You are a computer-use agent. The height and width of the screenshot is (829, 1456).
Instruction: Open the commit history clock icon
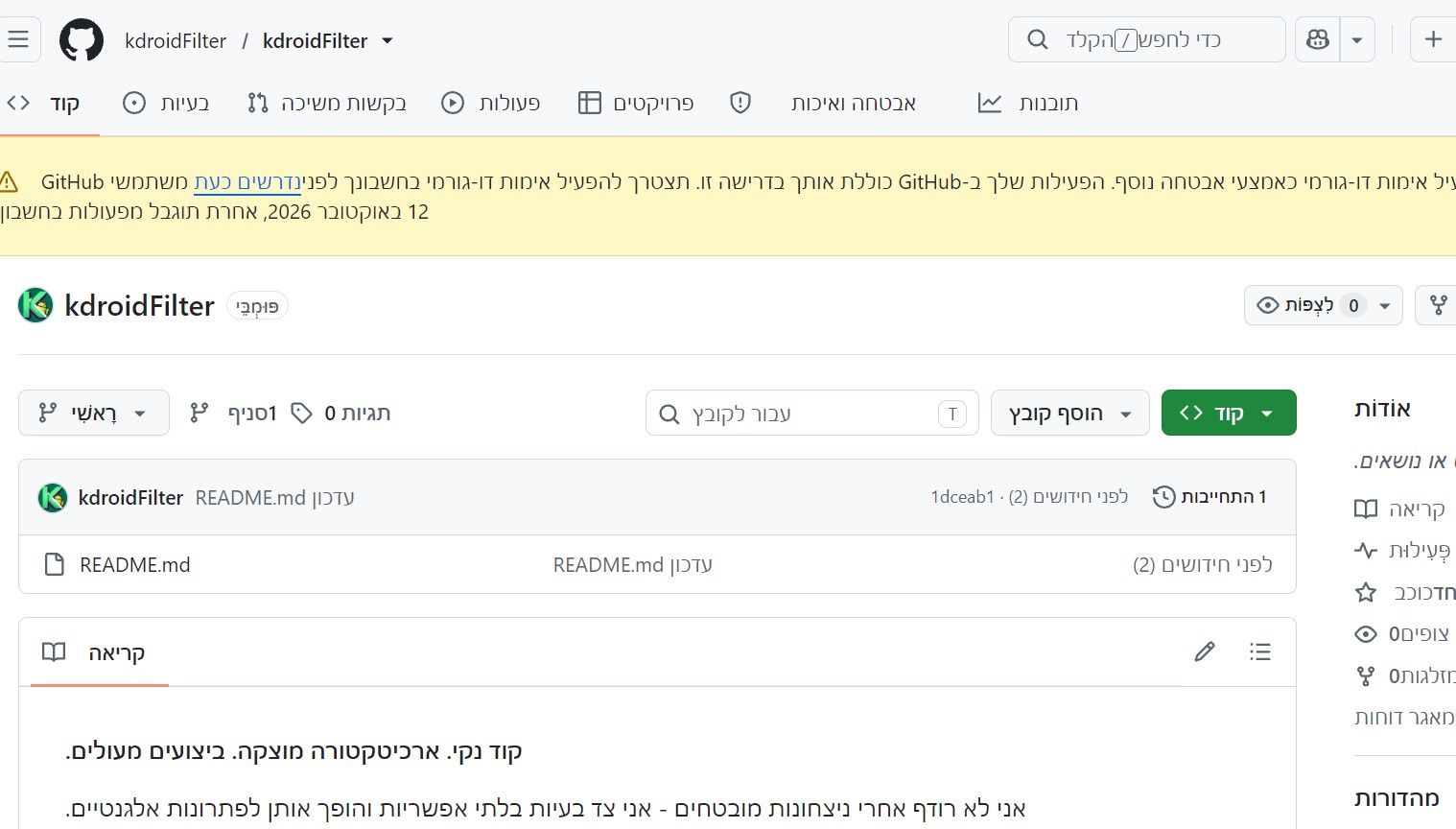click(1163, 497)
